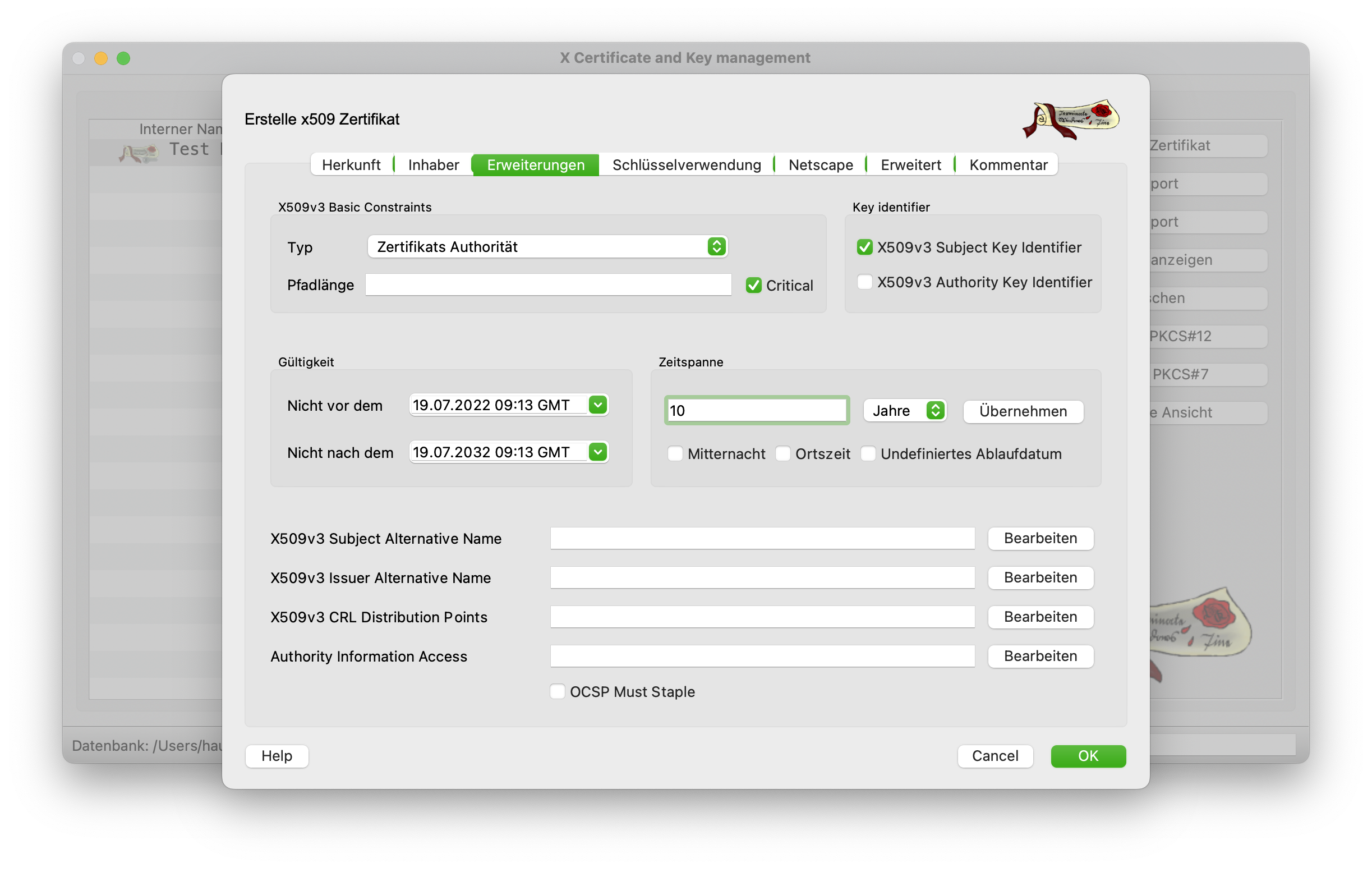Open the 'Nicht vor dem' date picker arrow
Image resolution: width=1372 pixels, height=872 pixels.
coord(598,405)
